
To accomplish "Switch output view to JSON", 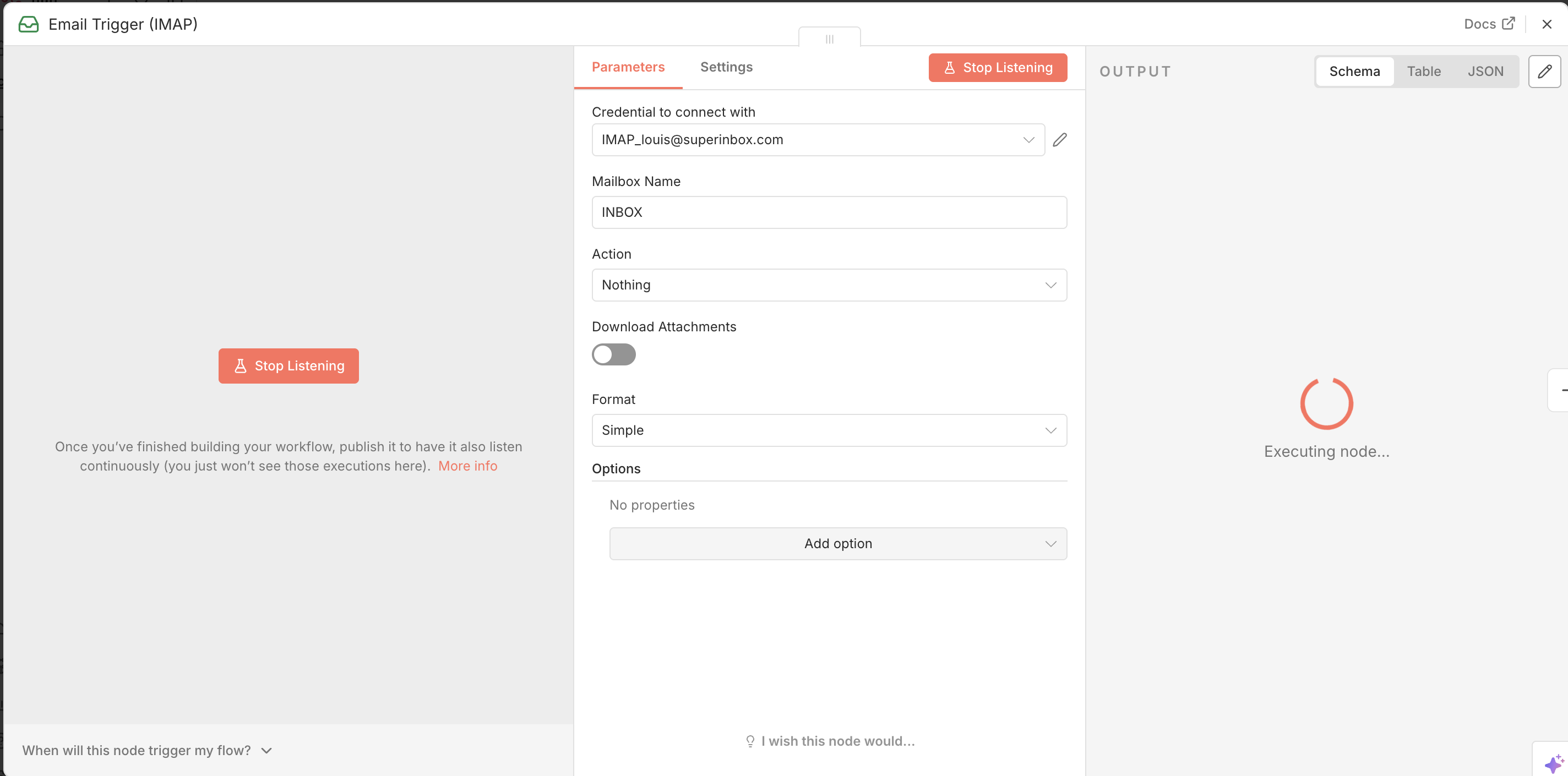I will [1485, 72].
